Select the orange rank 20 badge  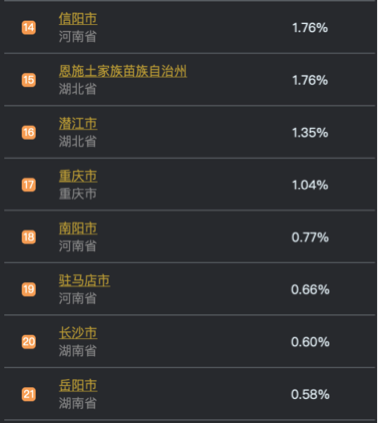point(29,342)
